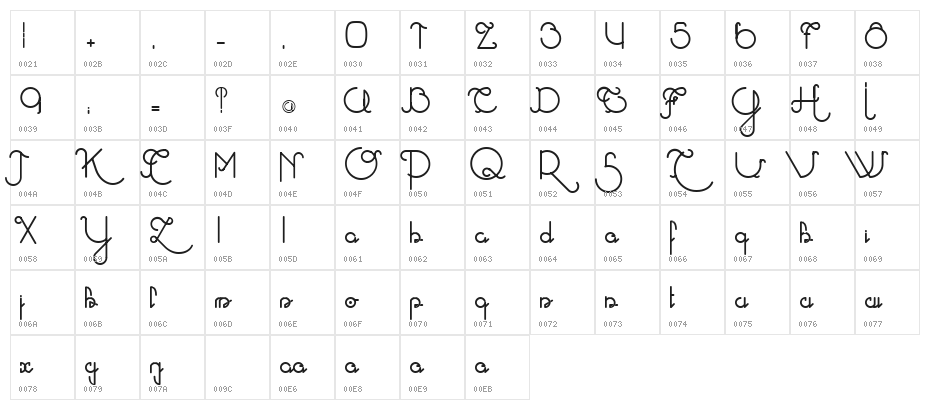Select the plus sign glyph 002B
The image size is (930, 410).
click(x=107, y=43)
